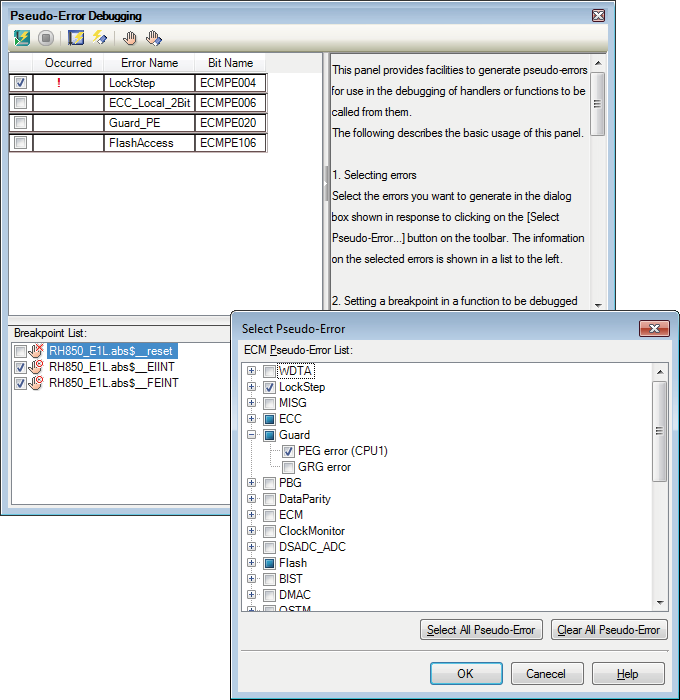Tick the GRG error checkbox

(x=289, y=467)
